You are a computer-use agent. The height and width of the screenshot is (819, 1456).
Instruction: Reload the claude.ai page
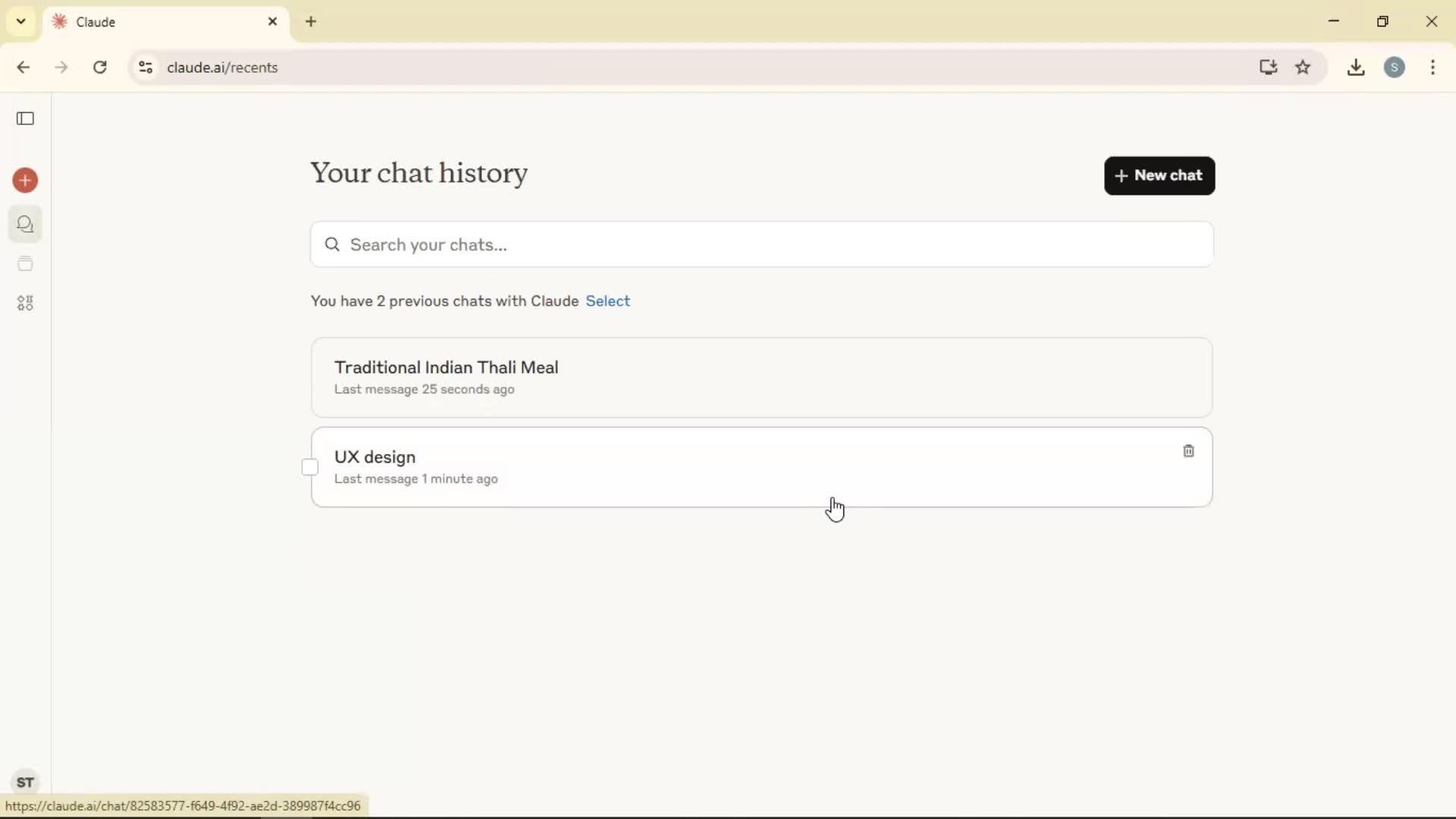pyautogui.click(x=100, y=67)
